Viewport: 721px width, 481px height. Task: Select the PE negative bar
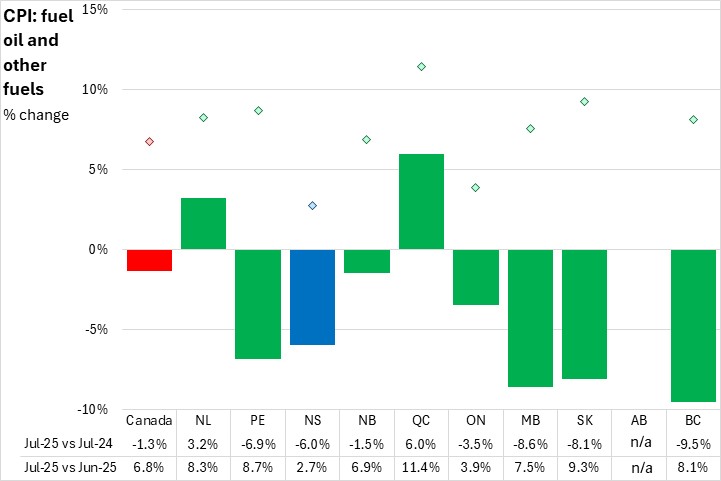tap(258, 304)
